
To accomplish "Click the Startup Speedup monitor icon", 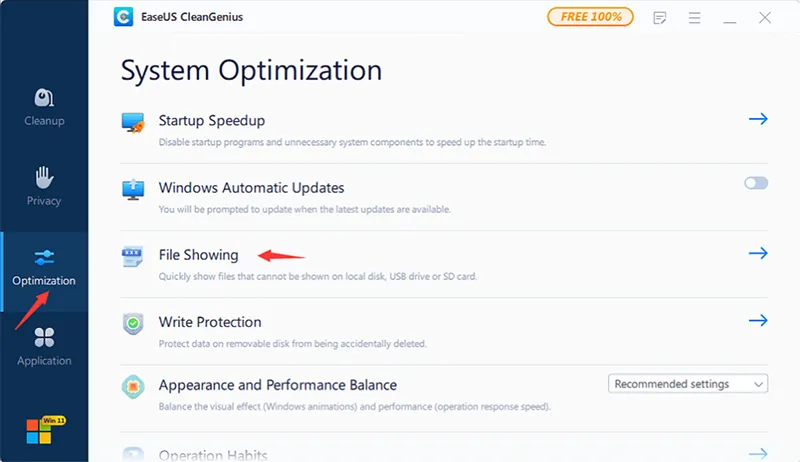I will [133, 123].
